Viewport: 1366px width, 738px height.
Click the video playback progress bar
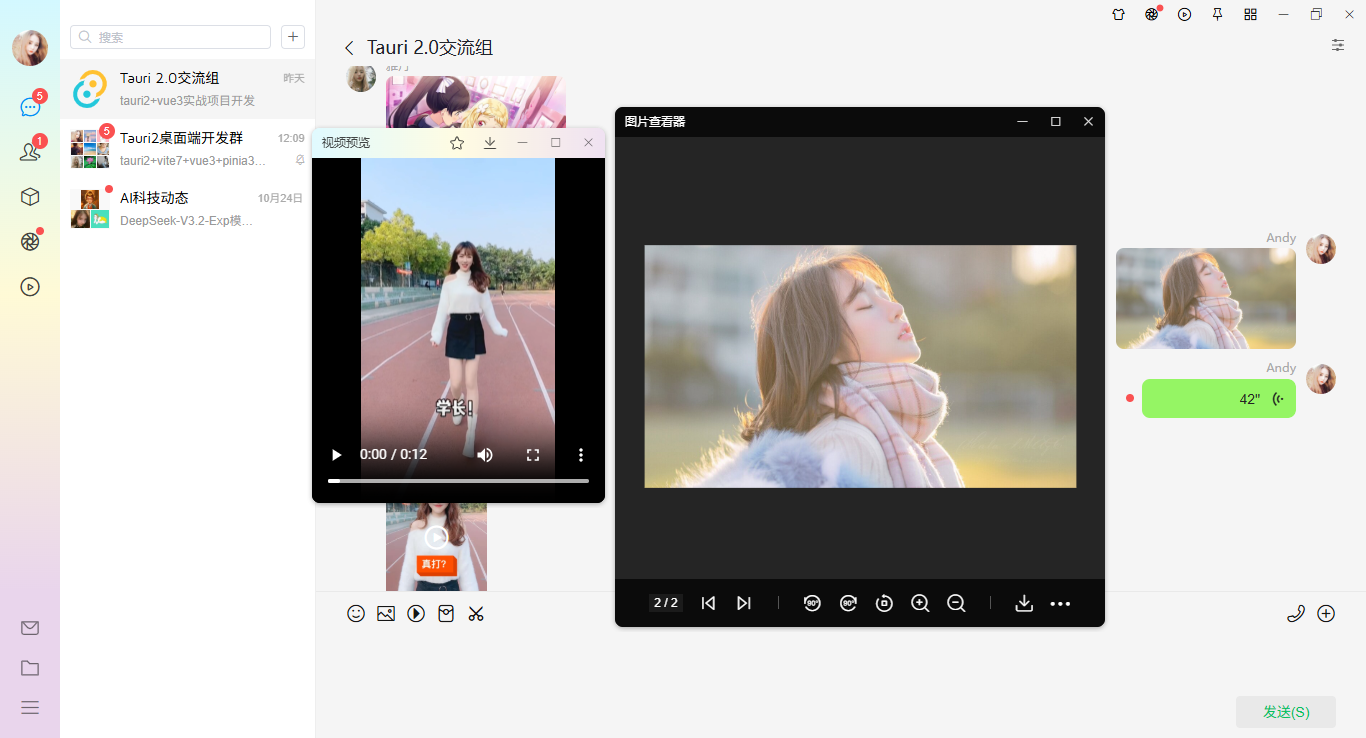(457, 480)
